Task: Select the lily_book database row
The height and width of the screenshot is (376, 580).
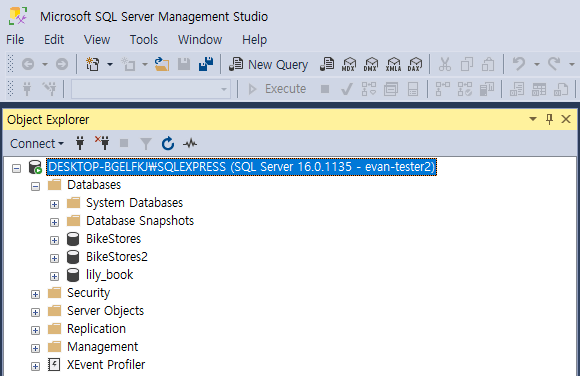Action: pos(109,275)
